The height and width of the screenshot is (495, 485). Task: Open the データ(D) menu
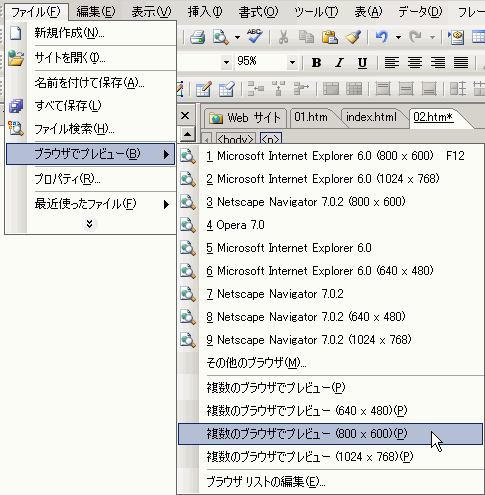[x=420, y=12]
